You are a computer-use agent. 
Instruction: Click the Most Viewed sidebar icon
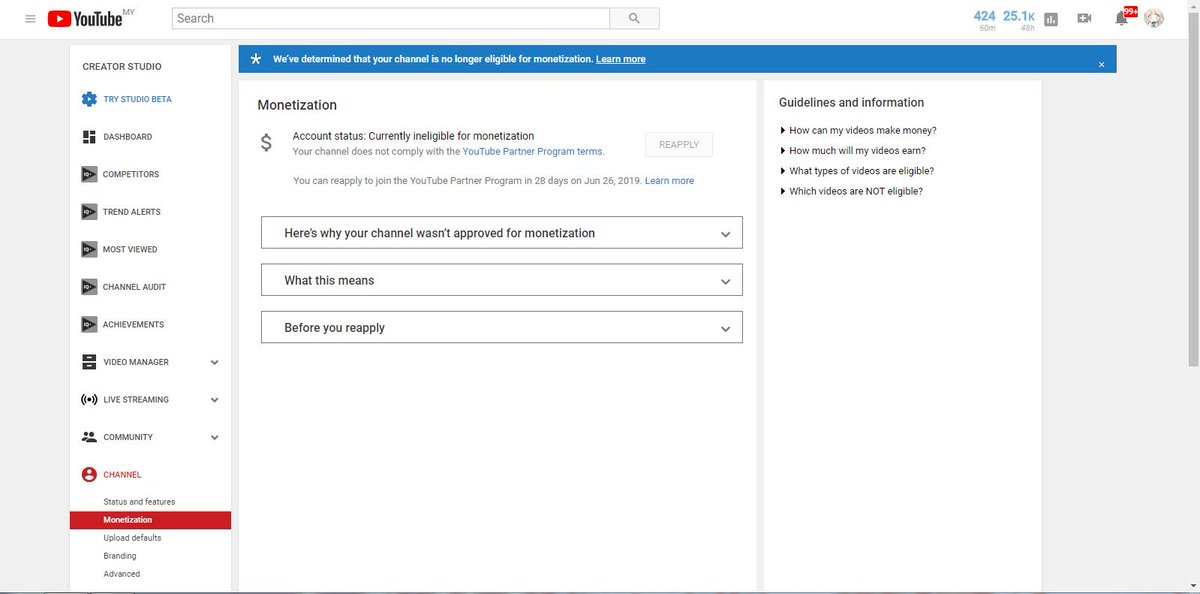point(89,249)
